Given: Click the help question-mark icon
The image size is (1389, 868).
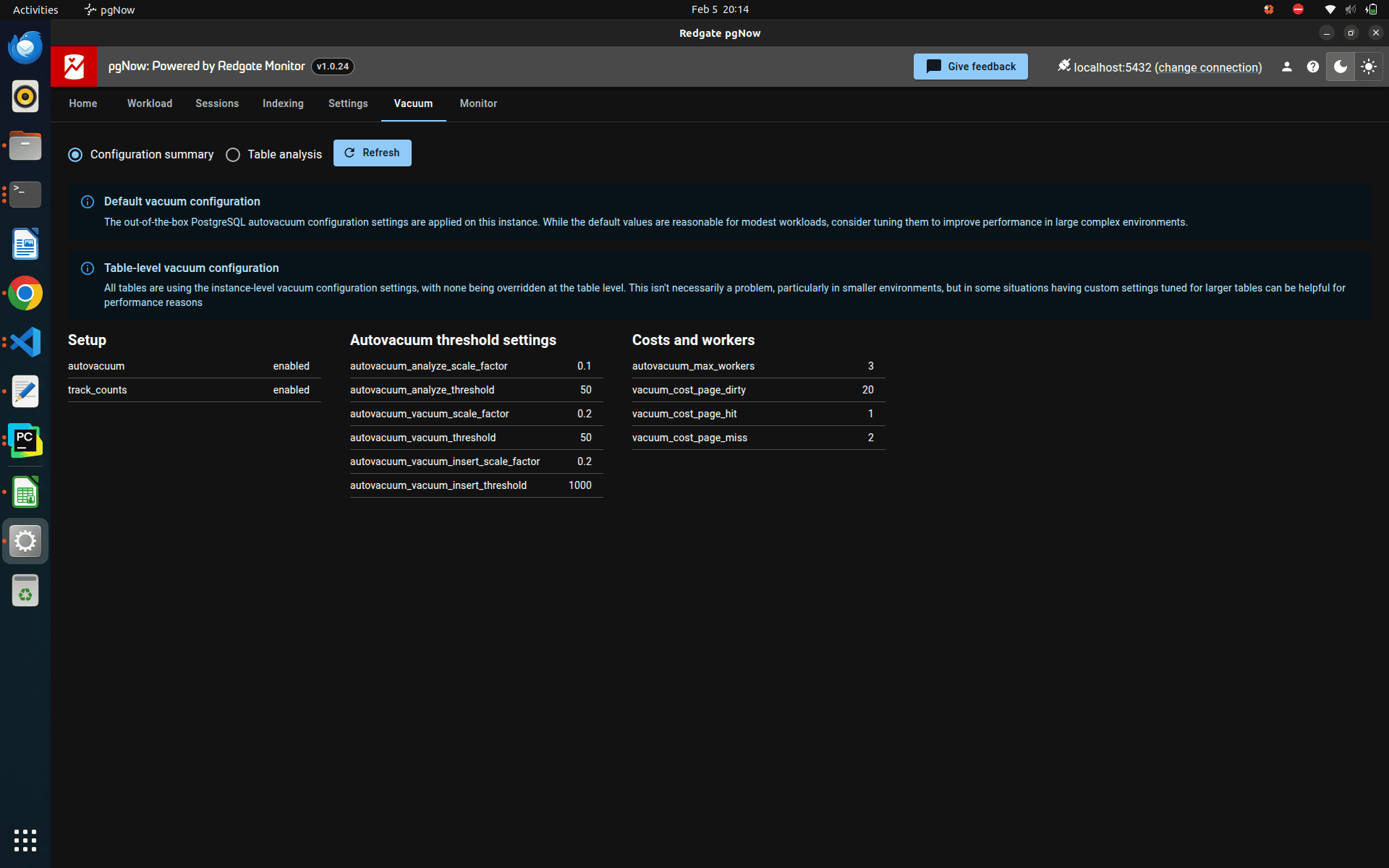Looking at the screenshot, I should [x=1313, y=67].
